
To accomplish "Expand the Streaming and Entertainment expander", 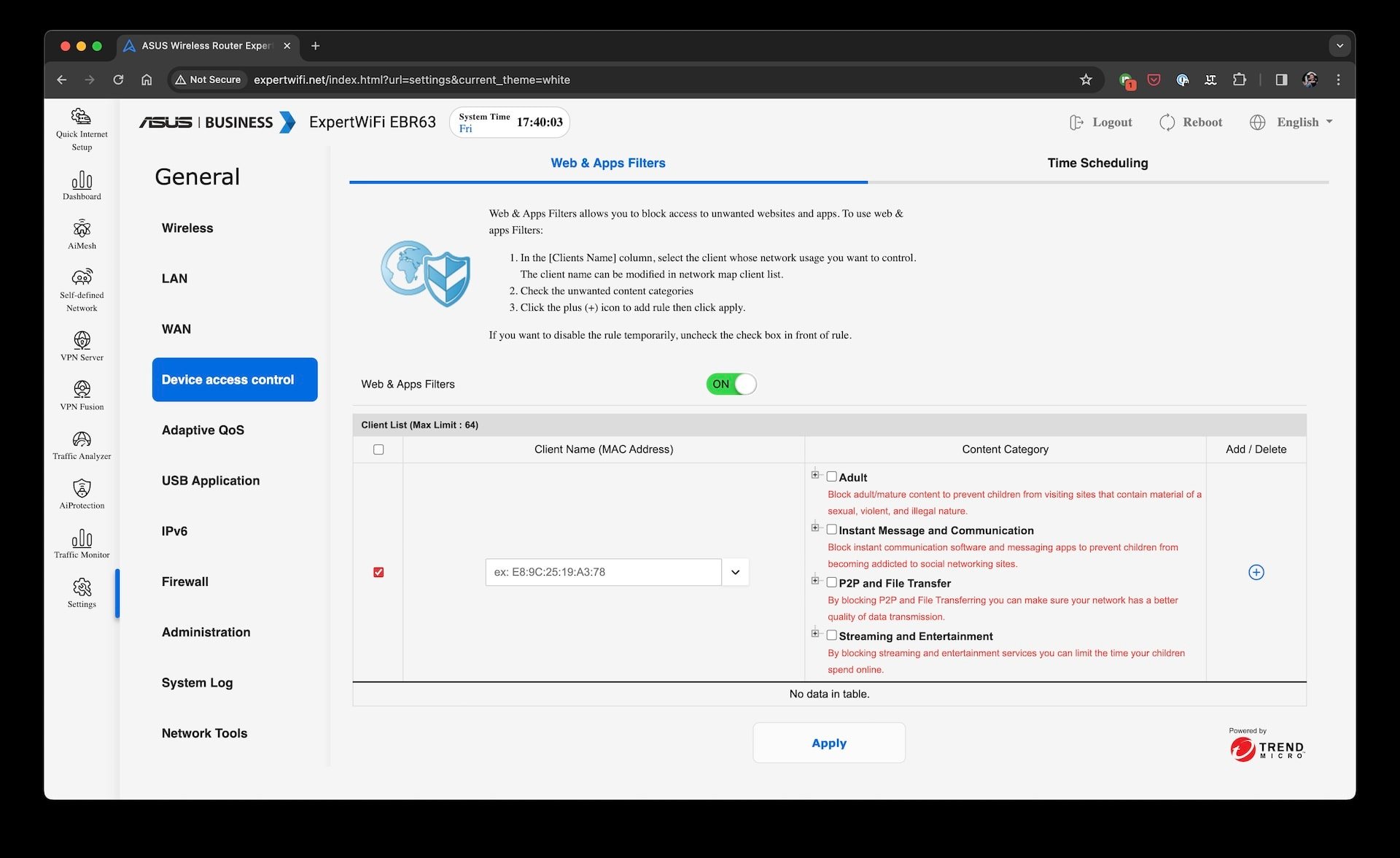I will coord(814,634).
